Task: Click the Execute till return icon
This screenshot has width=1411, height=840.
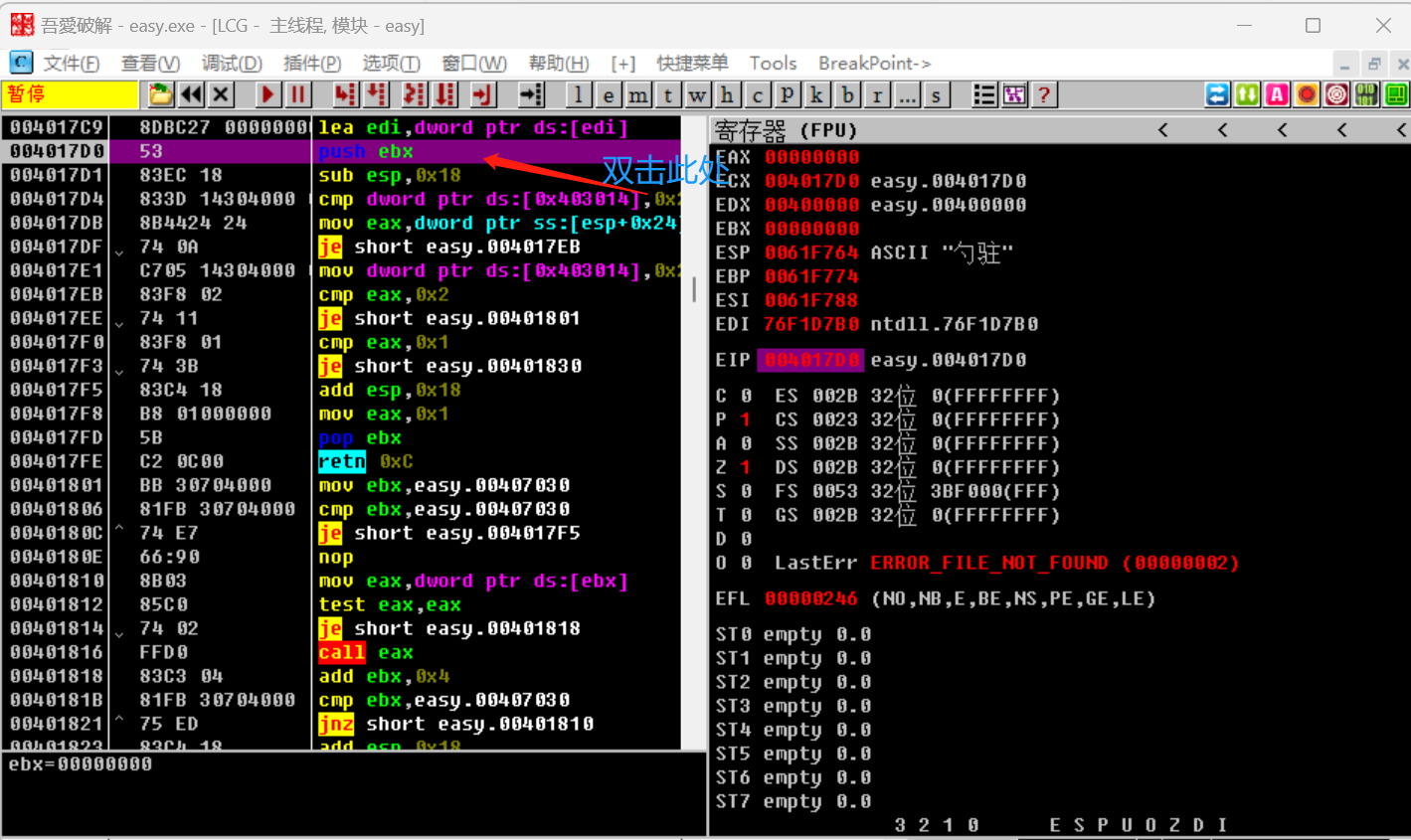Action: 482,94
